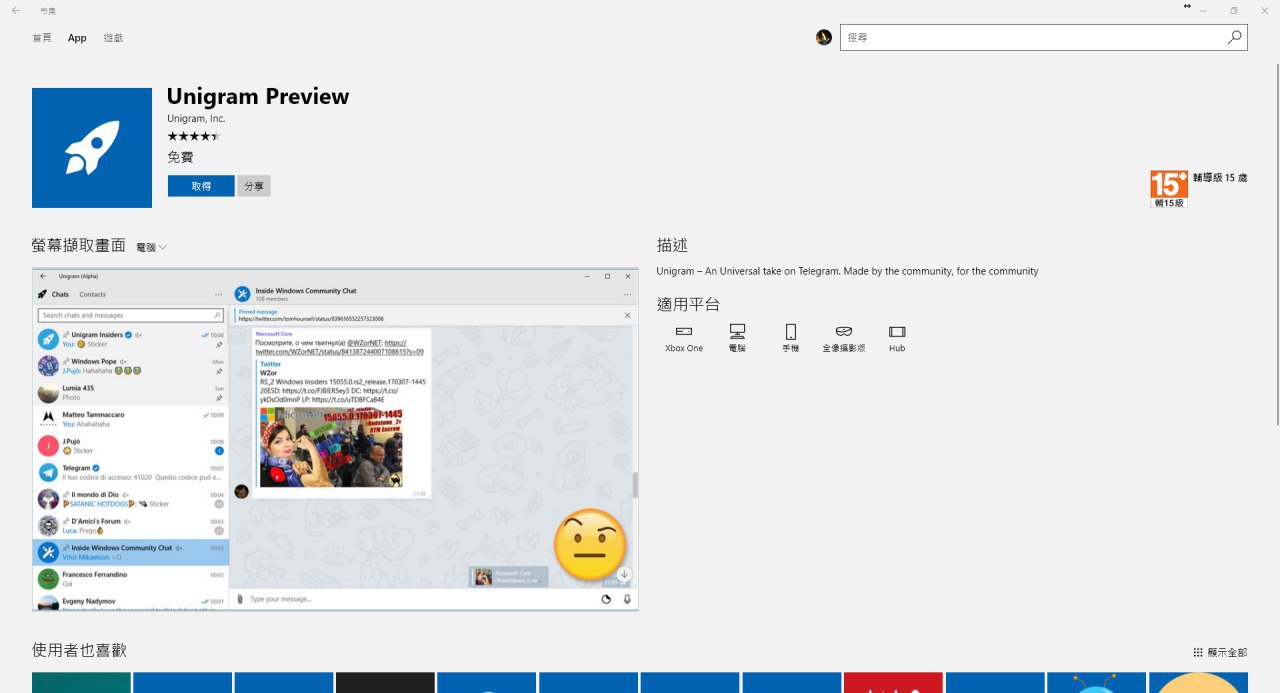Image resolution: width=1280 pixels, height=693 pixels.
Task: Switch to the App tab
Action: 77,38
